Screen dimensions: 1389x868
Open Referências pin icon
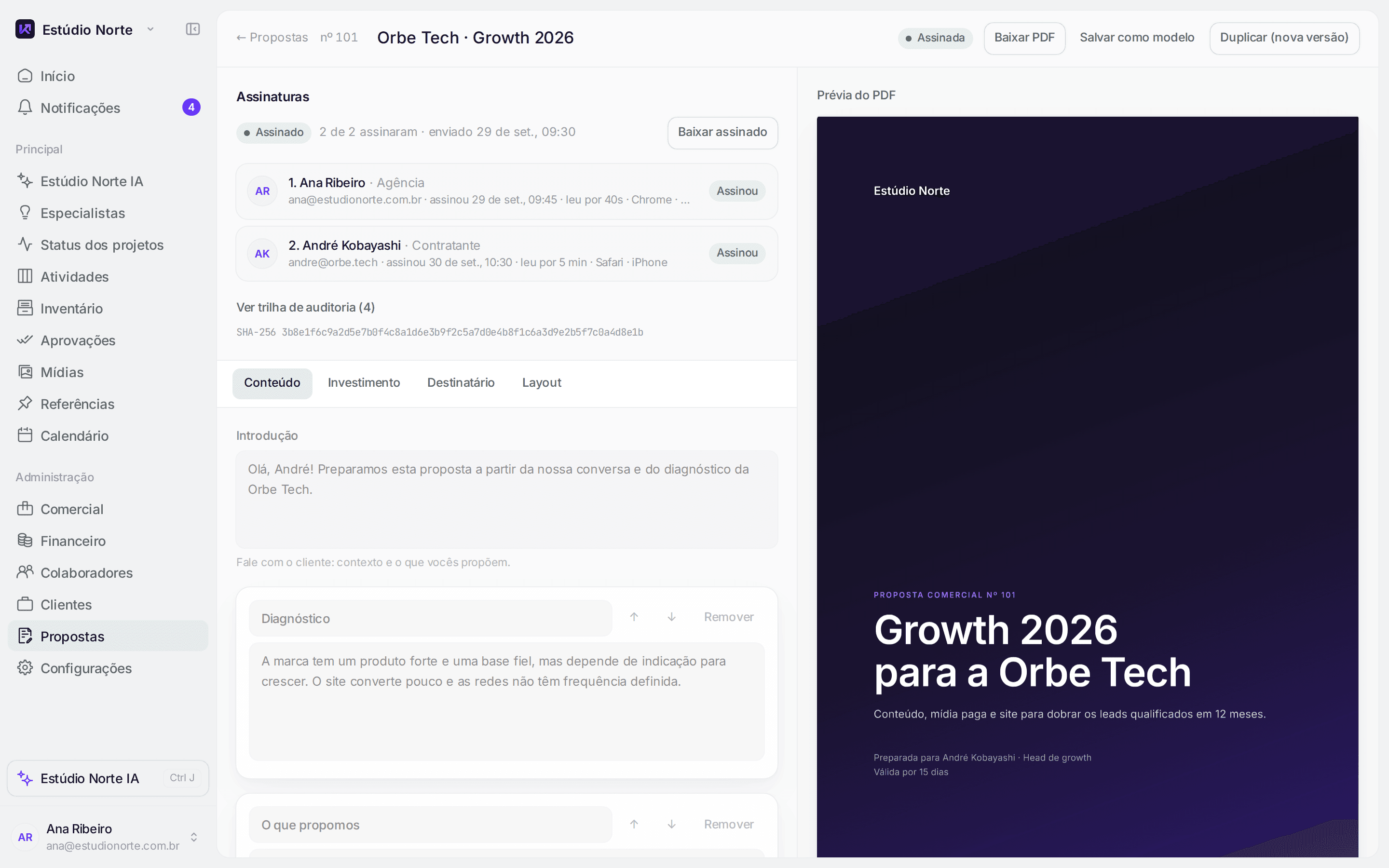[25, 404]
